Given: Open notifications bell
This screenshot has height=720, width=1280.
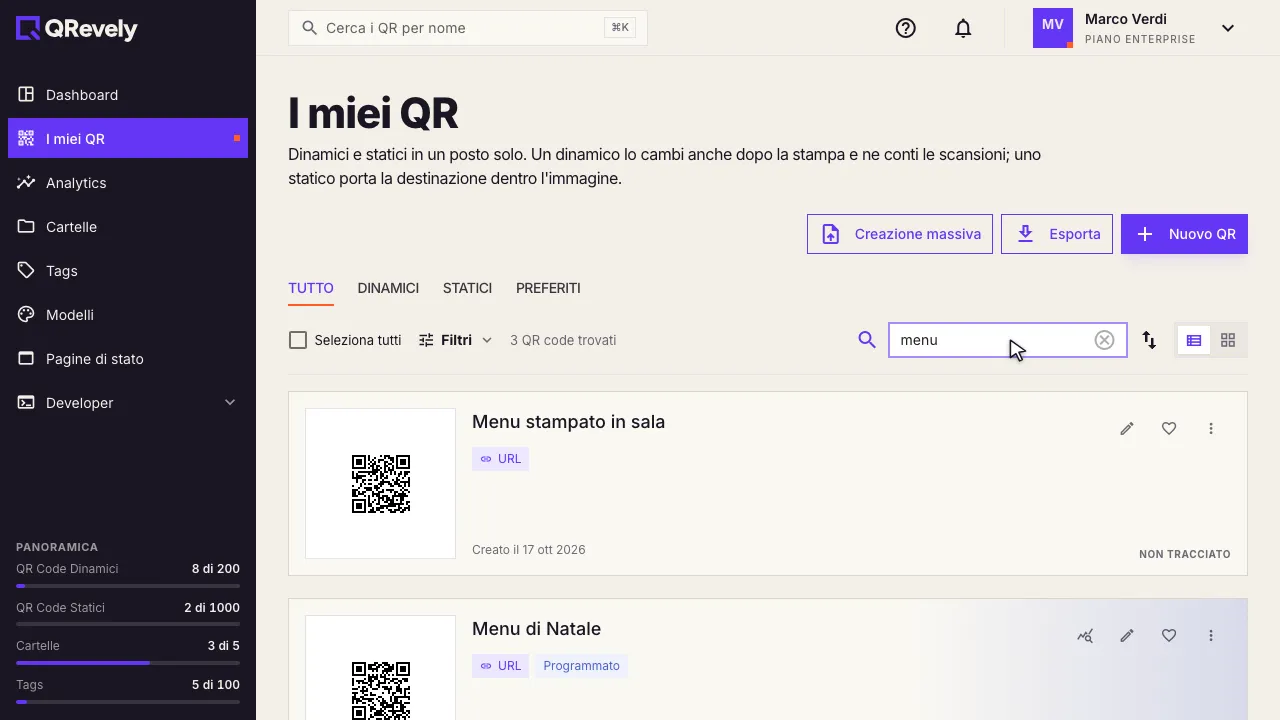Looking at the screenshot, I should click(x=963, y=28).
